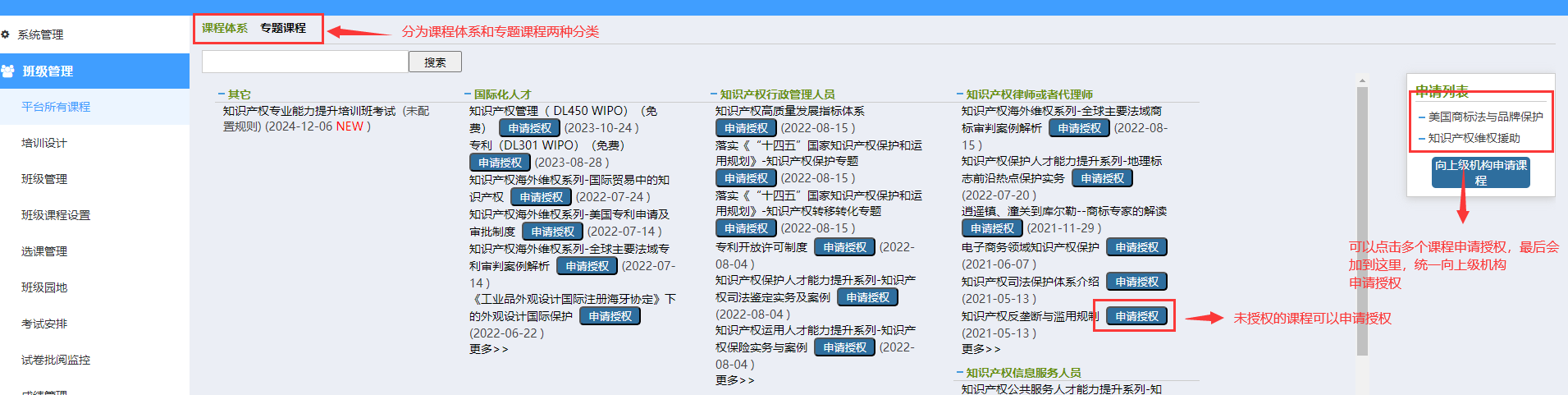Collapse the 知识产权信息服务人员 category

pos(960,373)
